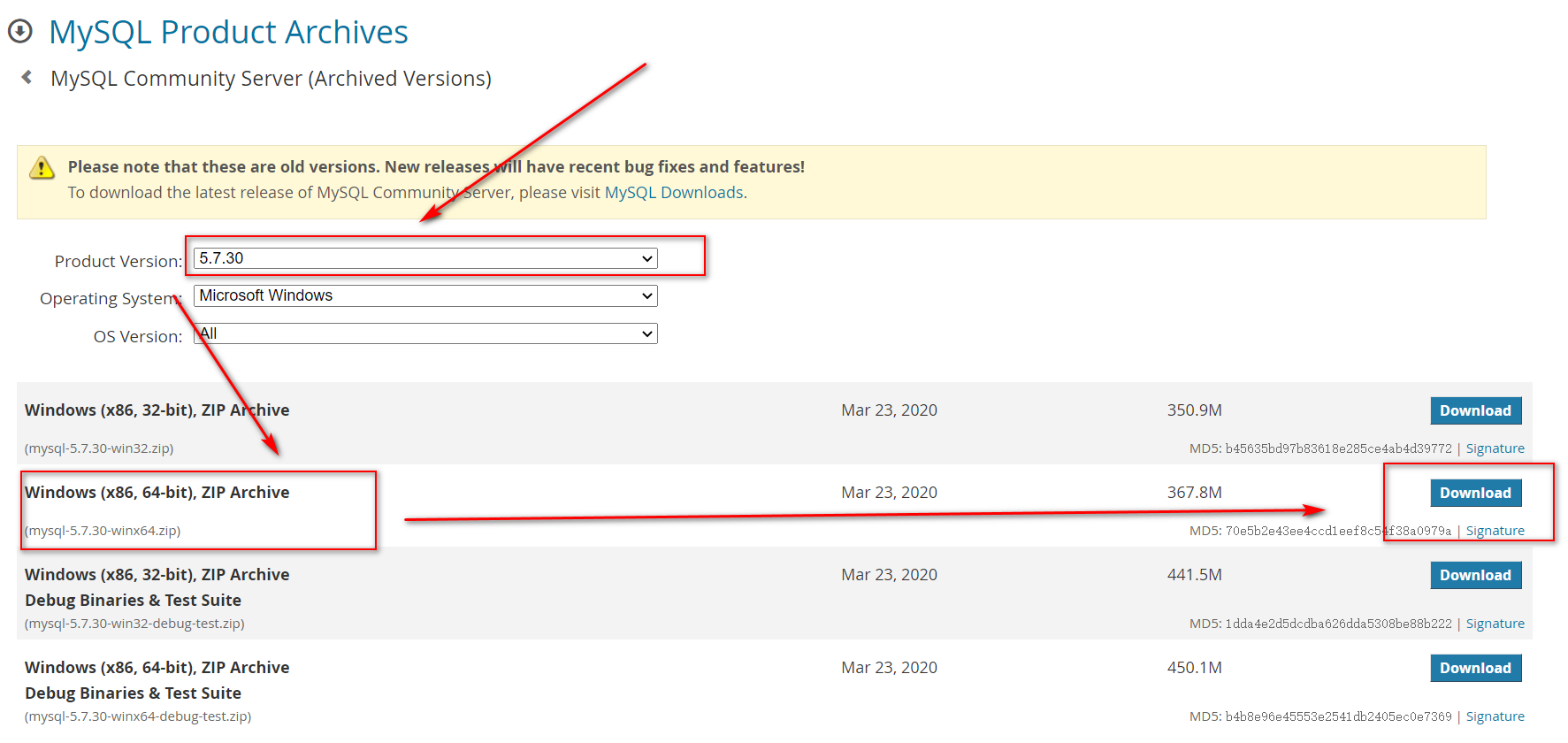Download the 64-bit Debug Binaries package, 450.1M
This screenshot has height=743, width=1568.
coord(1476,668)
